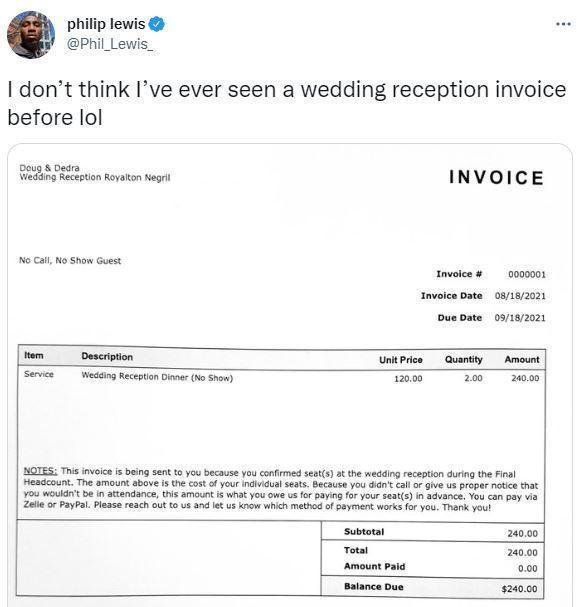Select invoice number 0000001
Screen dimensions: 577x607
point(527,274)
